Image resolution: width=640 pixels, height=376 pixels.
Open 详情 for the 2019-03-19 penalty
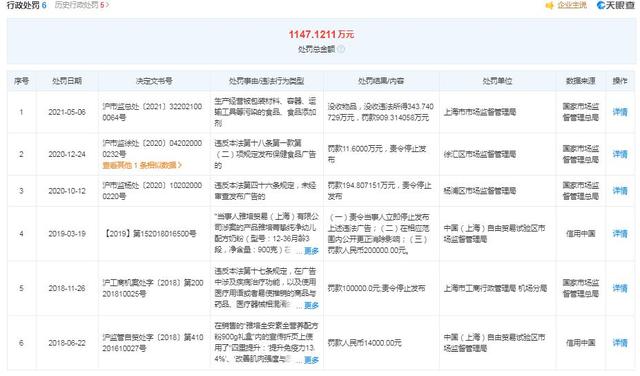point(620,234)
